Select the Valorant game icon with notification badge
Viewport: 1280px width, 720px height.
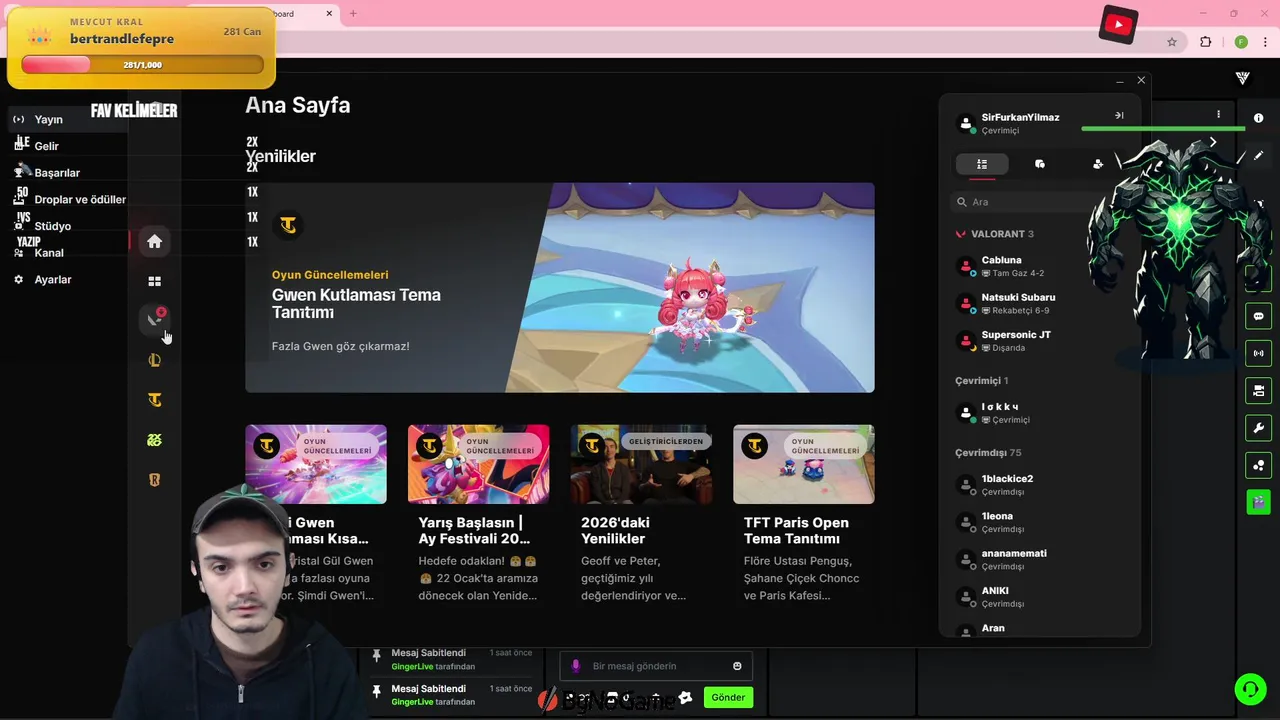154,319
